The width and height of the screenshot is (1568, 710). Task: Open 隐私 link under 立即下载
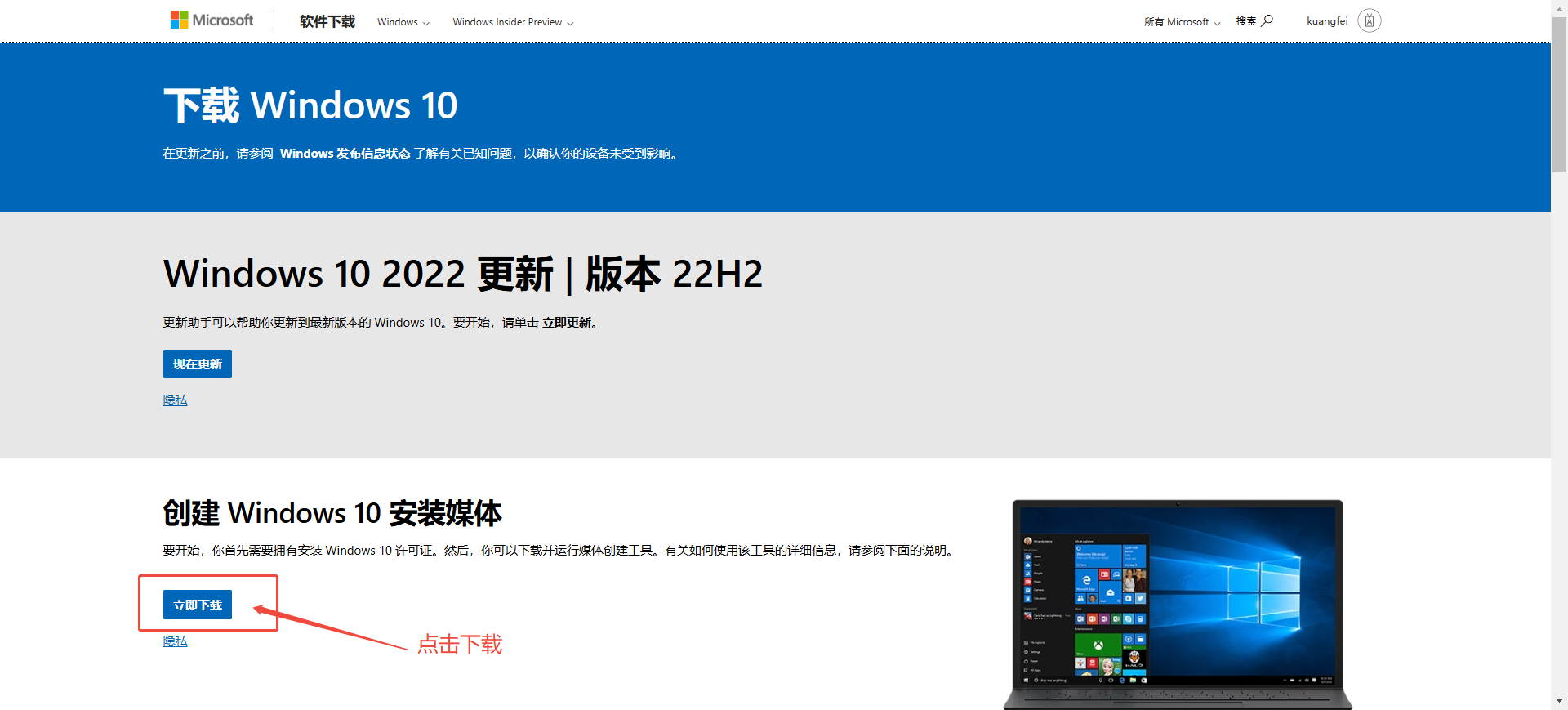[175, 641]
